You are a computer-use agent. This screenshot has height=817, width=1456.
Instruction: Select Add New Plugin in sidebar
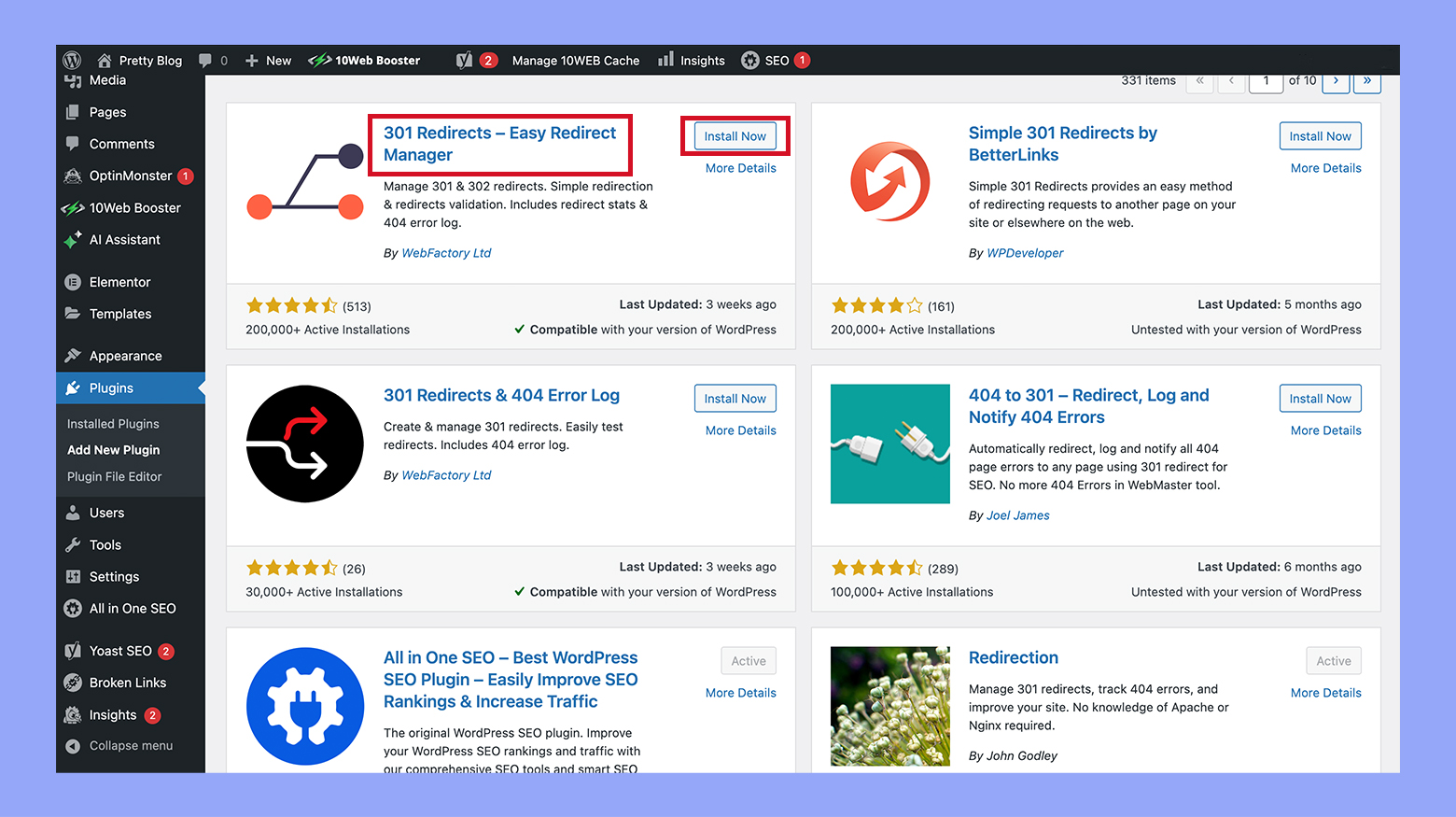(x=113, y=449)
